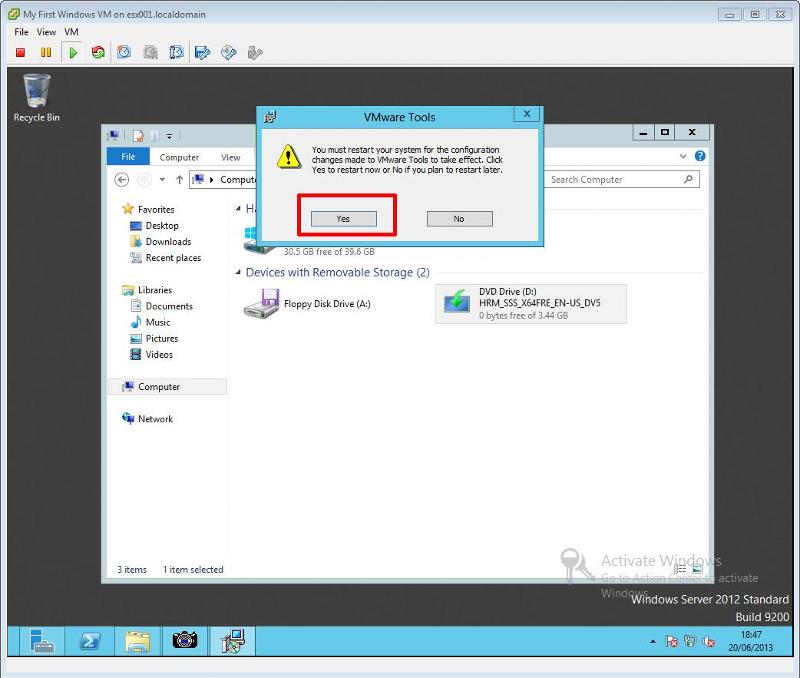This screenshot has width=800, height=678.
Task: Open Quick Access Toolbar customize dropdown
Action: click(x=169, y=136)
